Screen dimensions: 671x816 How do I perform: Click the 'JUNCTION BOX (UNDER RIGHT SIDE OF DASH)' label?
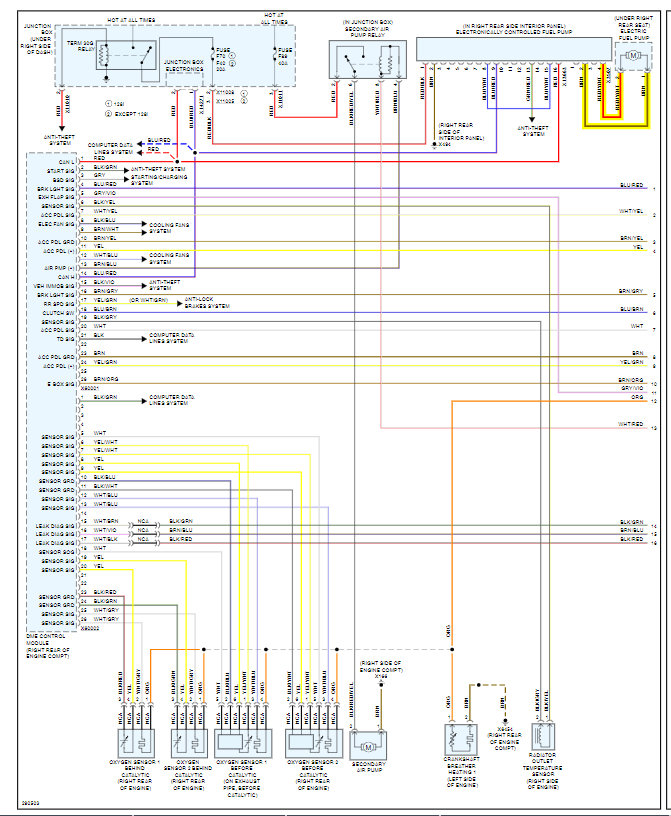coord(37,39)
